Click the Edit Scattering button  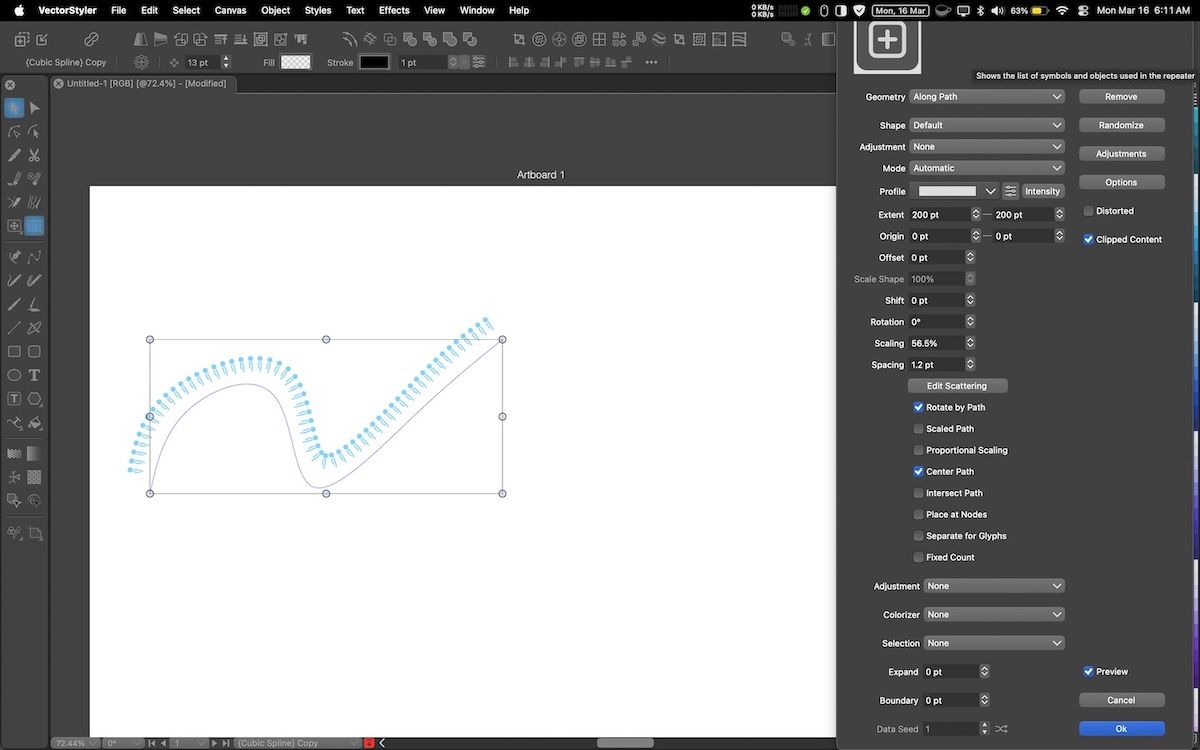tap(957, 386)
